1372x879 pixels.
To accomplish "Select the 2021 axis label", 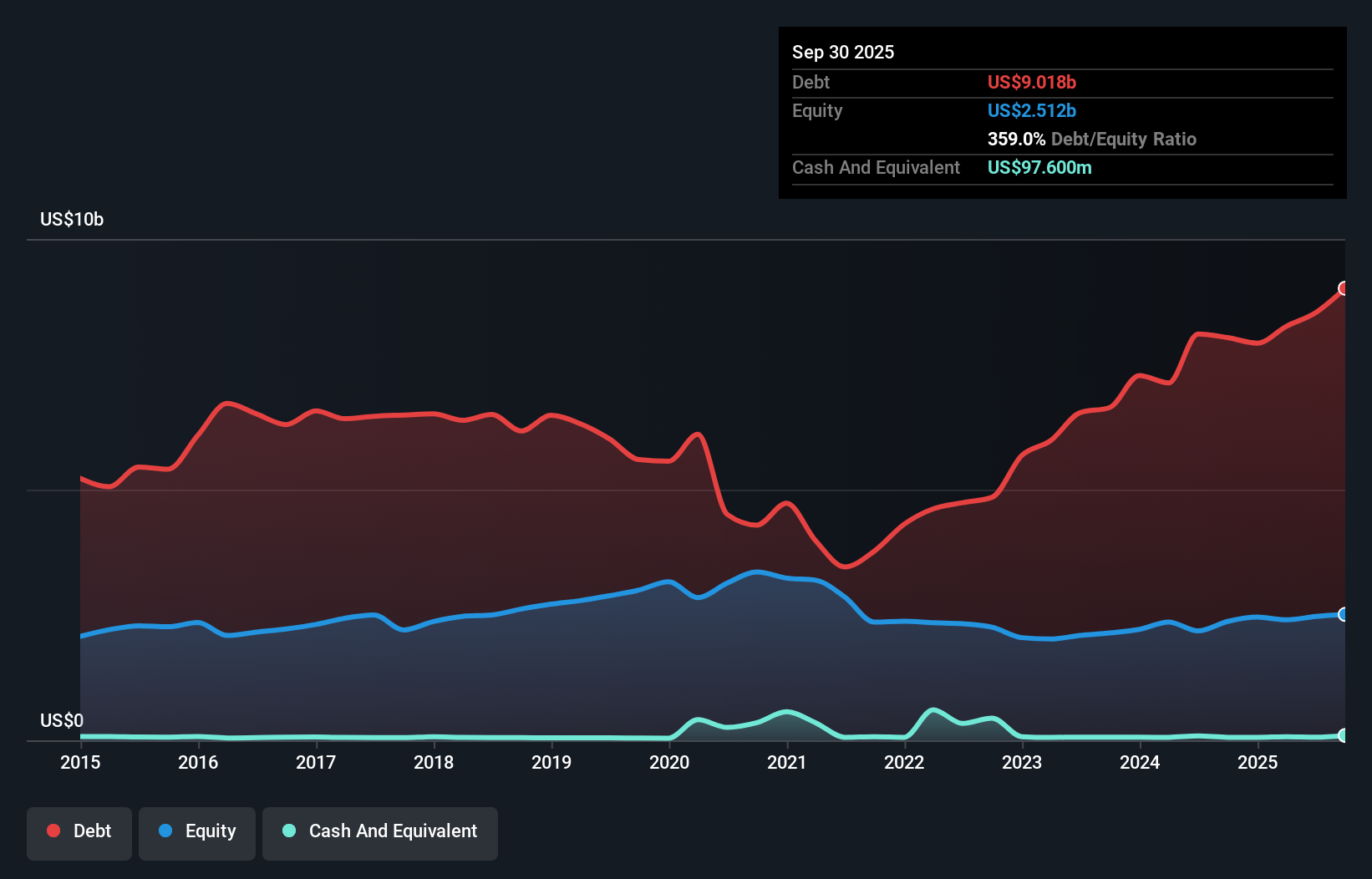I will [786, 763].
